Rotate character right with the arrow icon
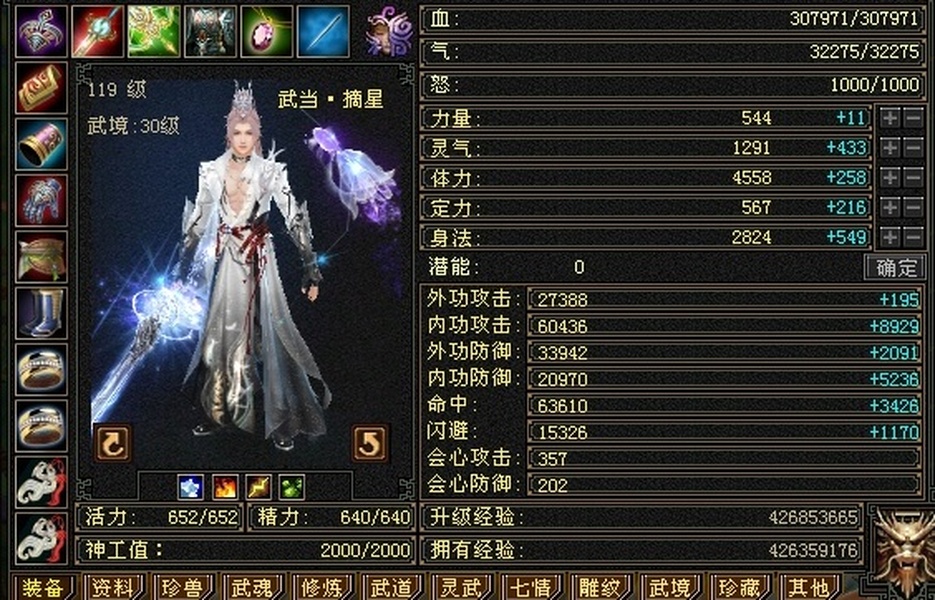Viewport: 935px width, 600px height. tap(370, 443)
